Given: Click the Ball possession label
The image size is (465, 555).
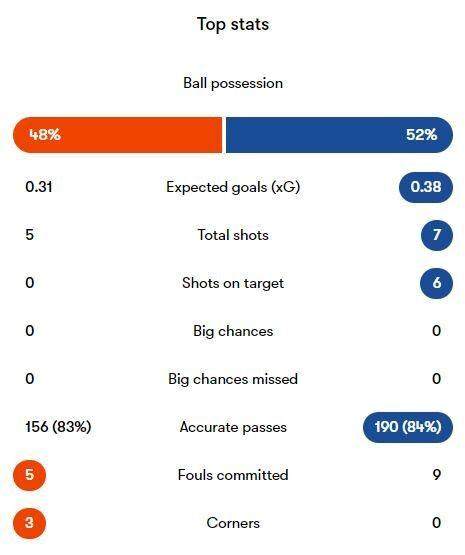Looking at the screenshot, I should [233, 84].
